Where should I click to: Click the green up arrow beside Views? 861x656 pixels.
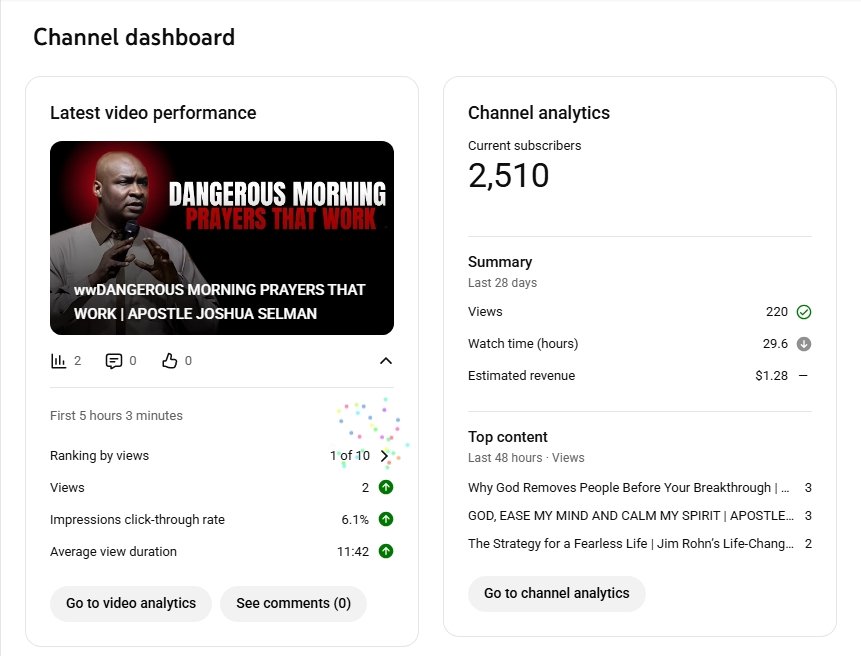point(386,488)
